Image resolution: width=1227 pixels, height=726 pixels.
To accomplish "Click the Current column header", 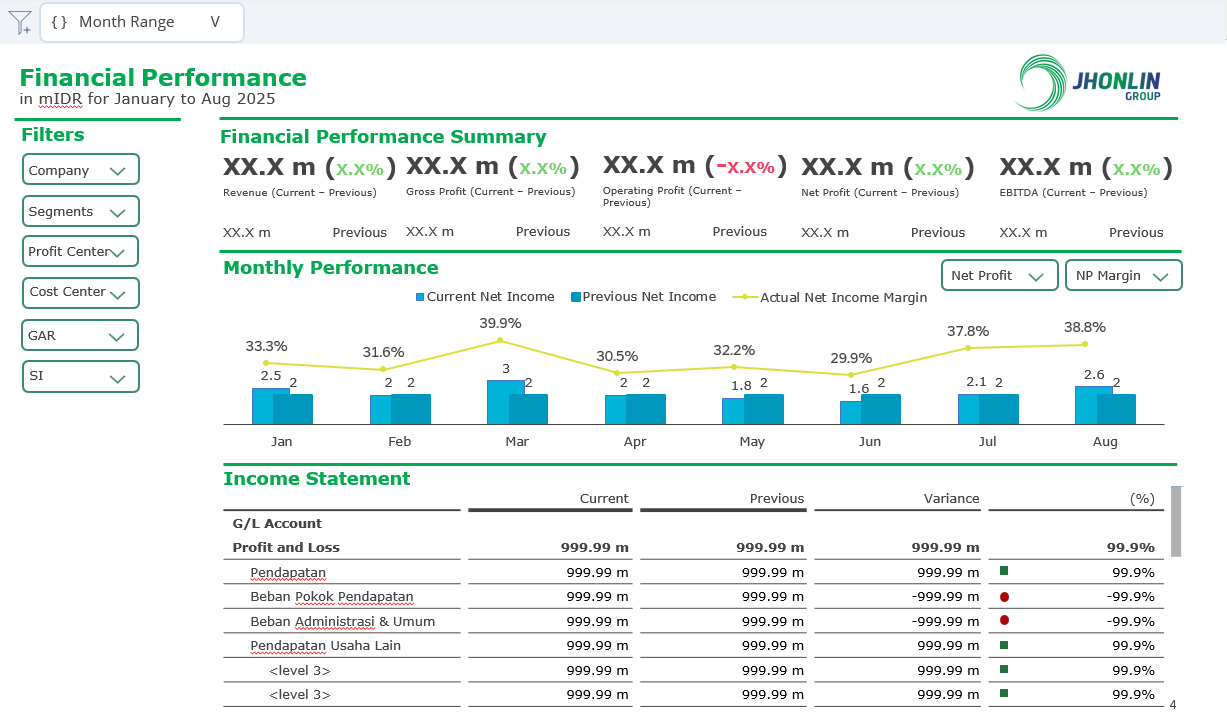I will click(x=604, y=498).
